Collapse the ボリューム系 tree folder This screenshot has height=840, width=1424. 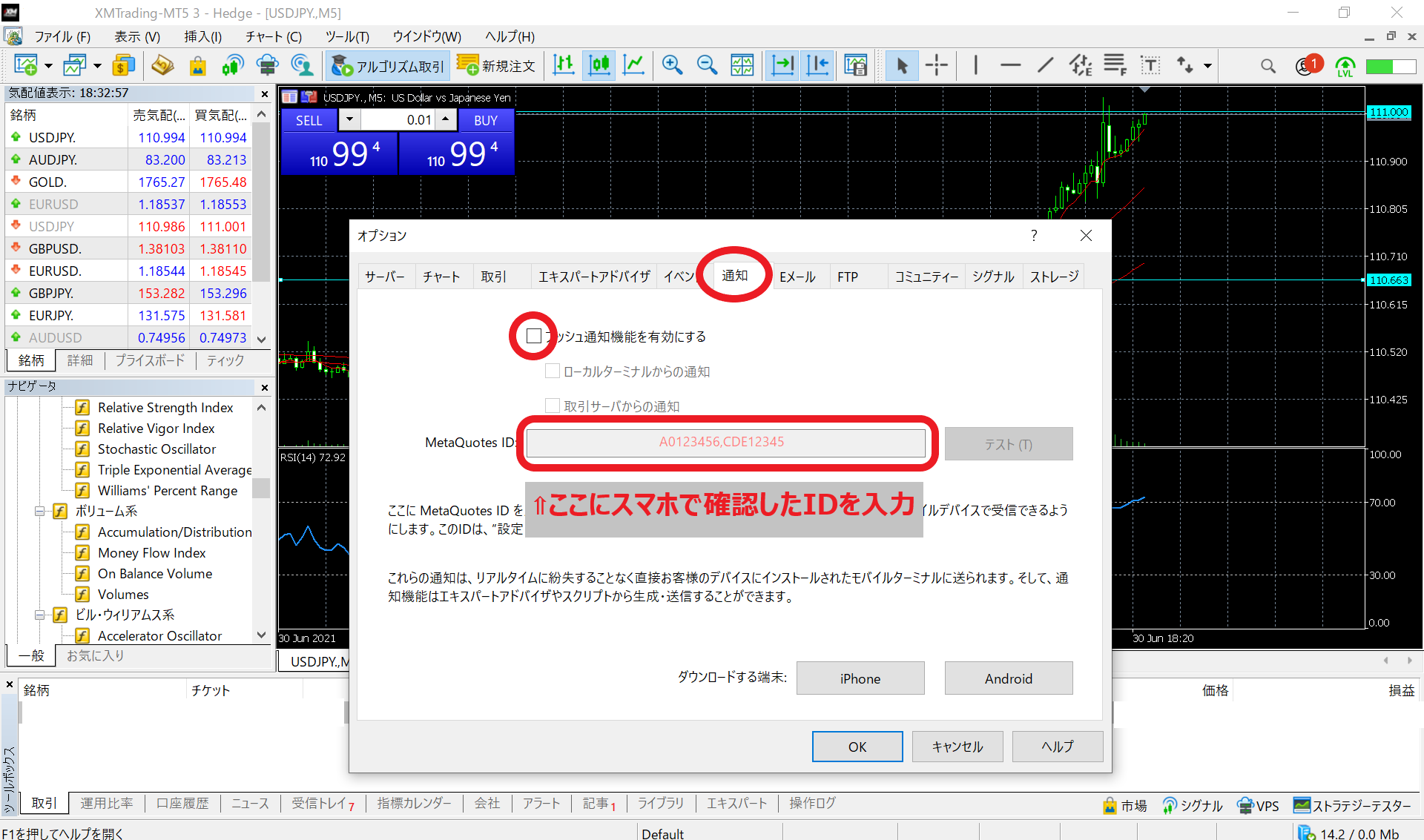pos(40,512)
